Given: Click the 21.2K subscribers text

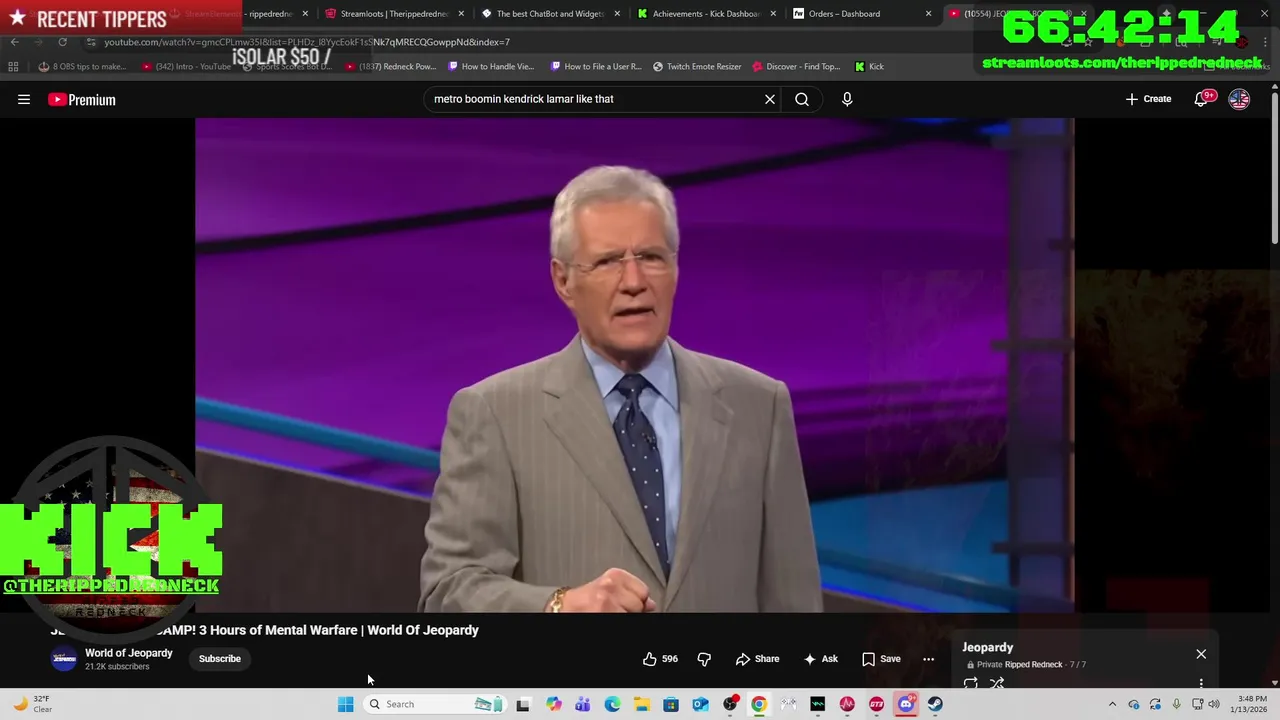Looking at the screenshot, I should (117, 667).
